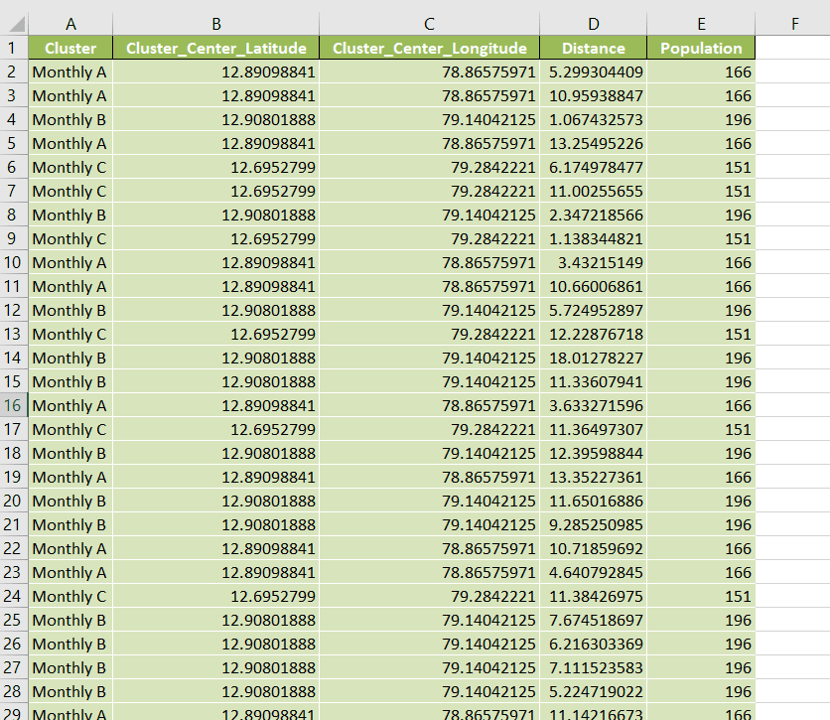Screen dimensions: 830x720
Task: Select the latitude value 12.90801888 in row 4
Action: coord(216,119)
